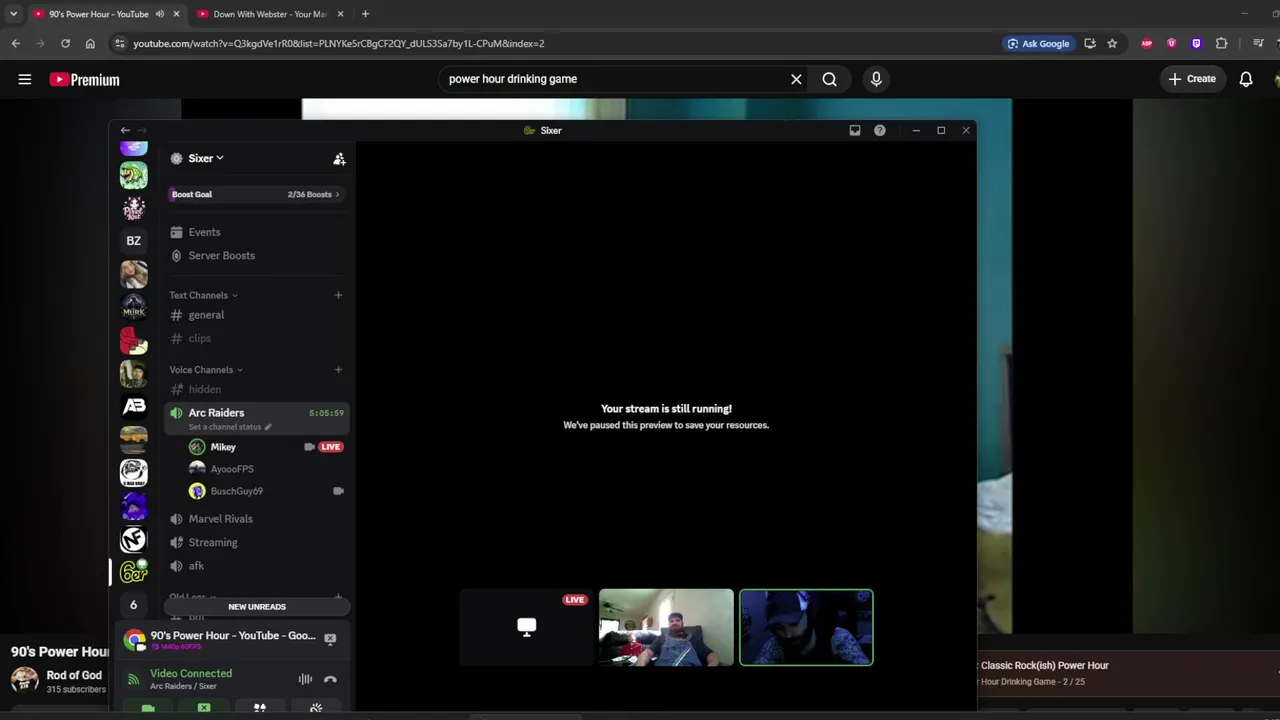The image size is (1280, 720).
Task: Select the Arc Raiders voice channel
Action: 216,413
